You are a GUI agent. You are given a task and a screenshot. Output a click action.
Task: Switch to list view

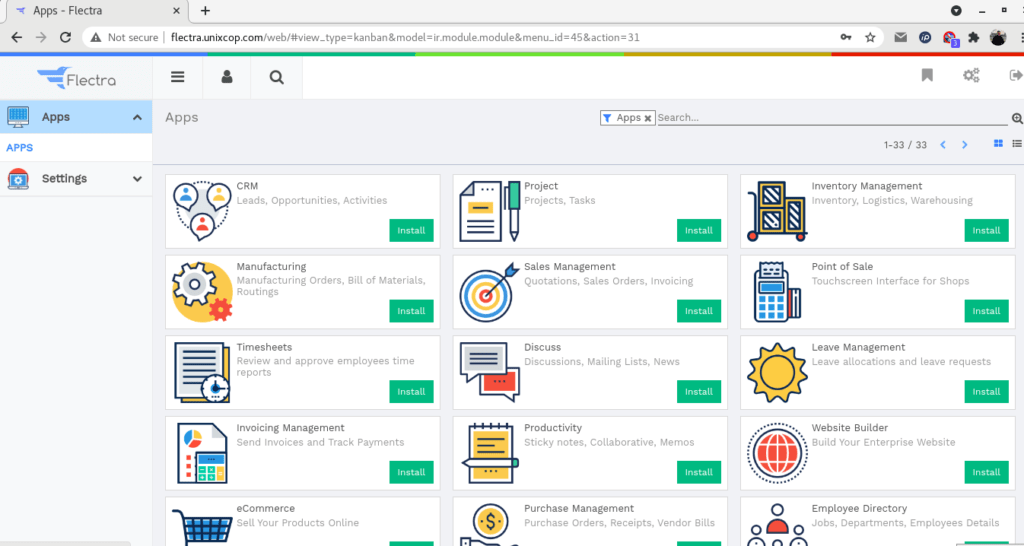tap(1017, 144)
